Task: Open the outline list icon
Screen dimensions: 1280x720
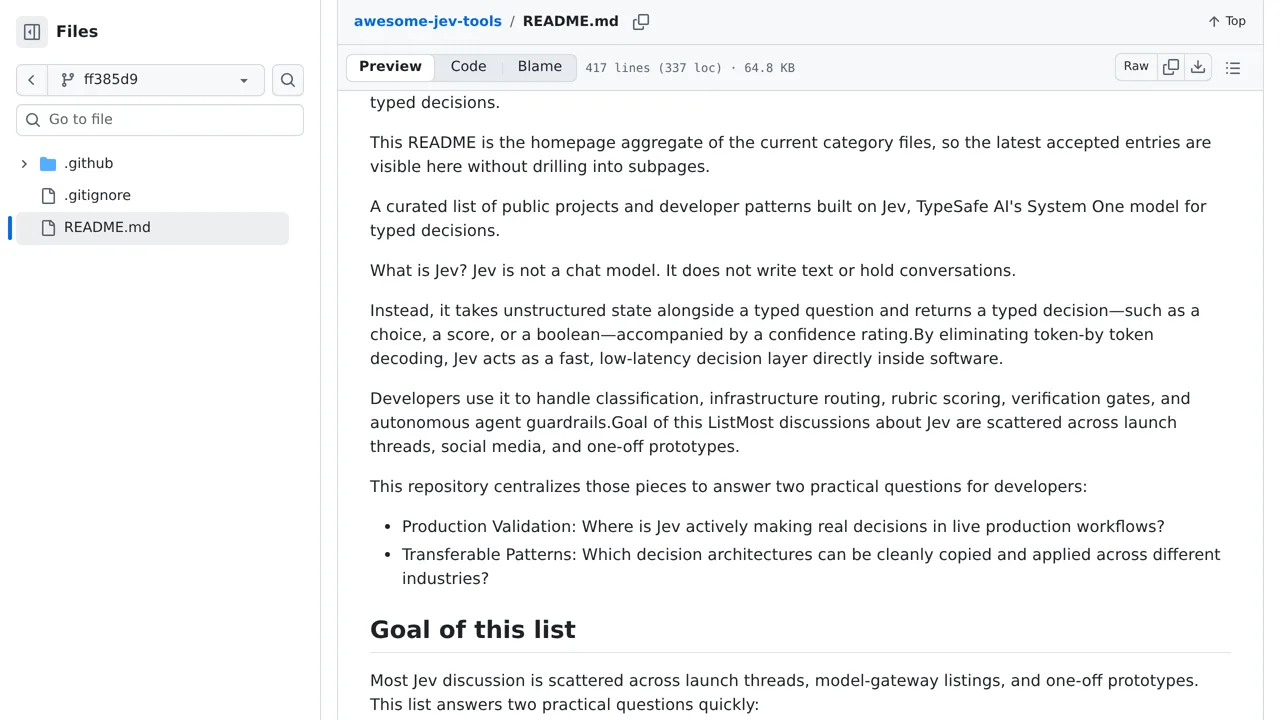Action: click(1233, 68)
